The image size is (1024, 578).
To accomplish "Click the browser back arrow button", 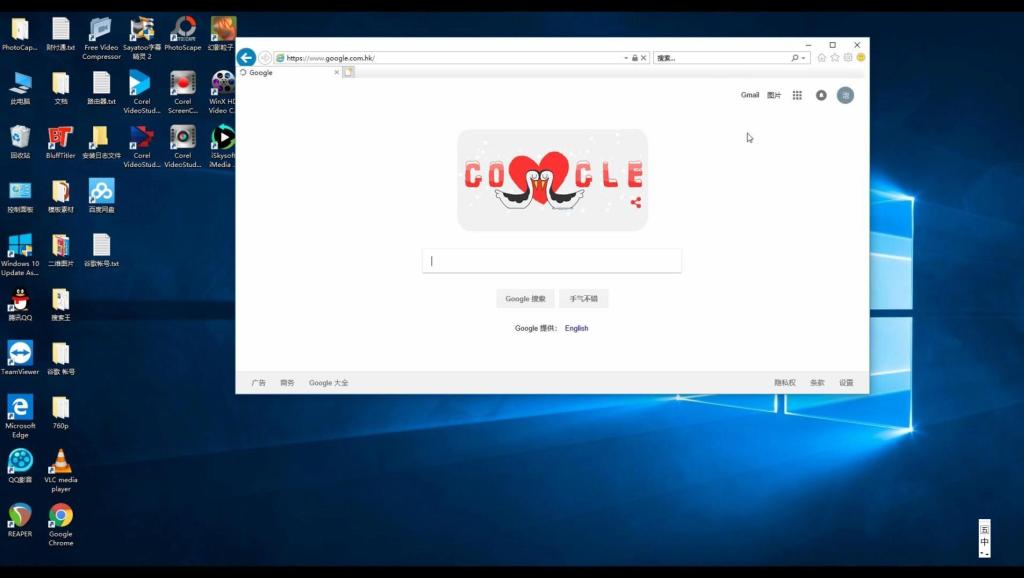I will coord(246,58).
